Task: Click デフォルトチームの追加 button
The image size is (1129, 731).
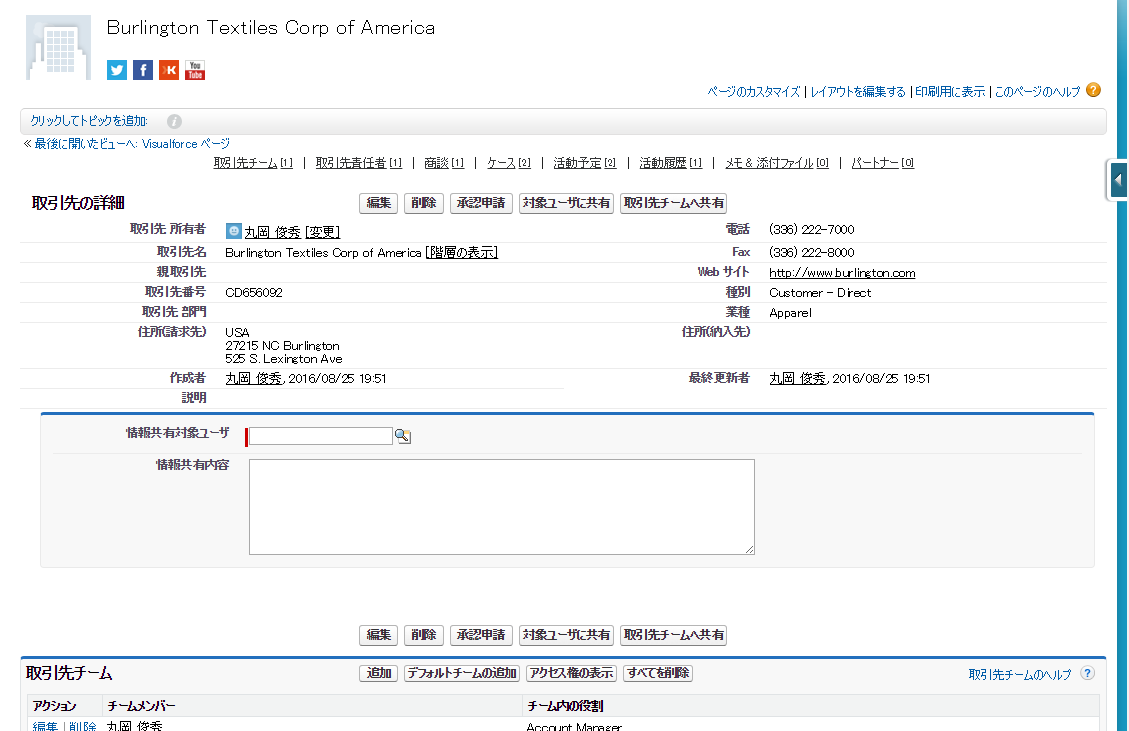Action: tap(462, 673)
